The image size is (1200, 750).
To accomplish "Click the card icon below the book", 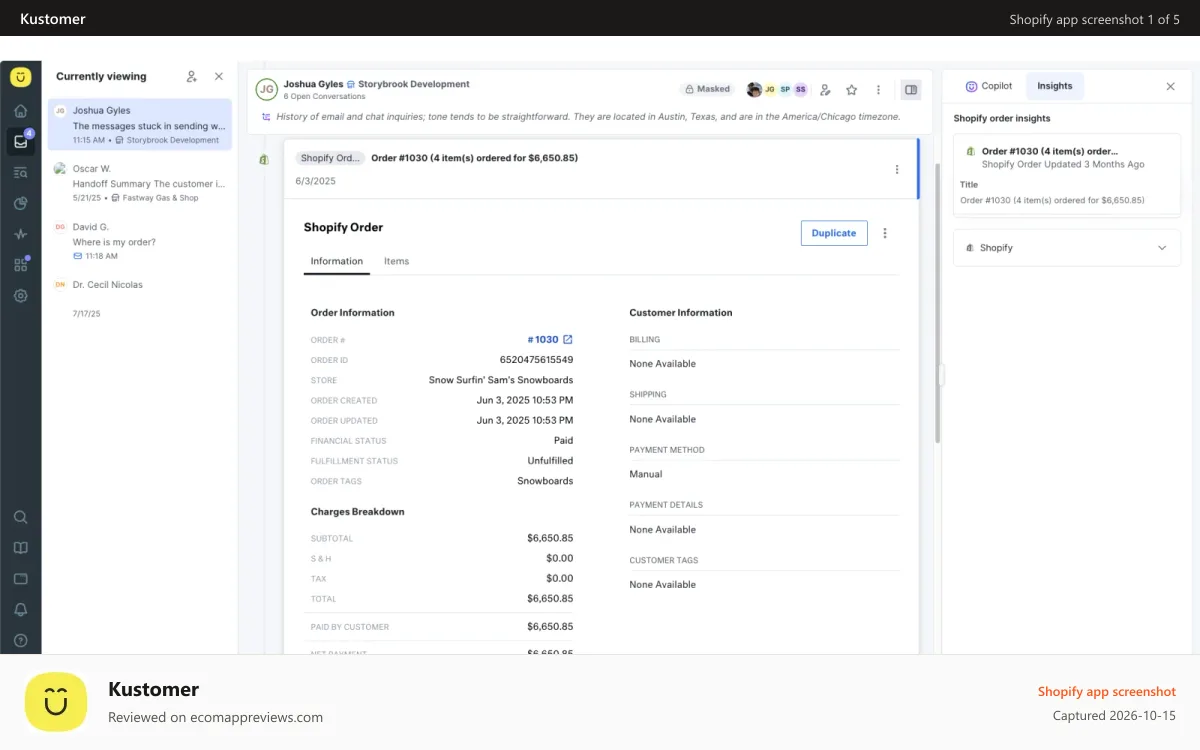I will (x=20, y=579).
